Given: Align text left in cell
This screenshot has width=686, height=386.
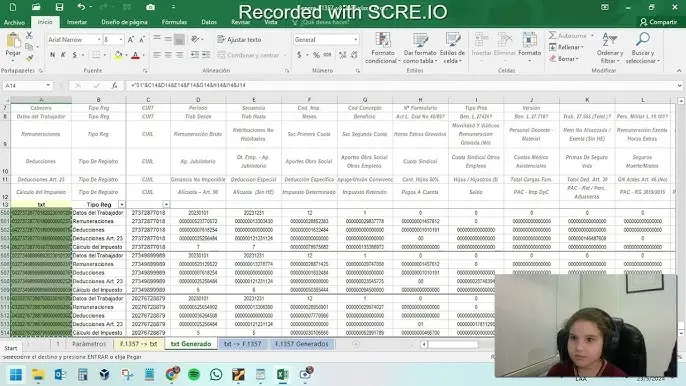Looking at the screenshot, I should [x=157, y=55].
